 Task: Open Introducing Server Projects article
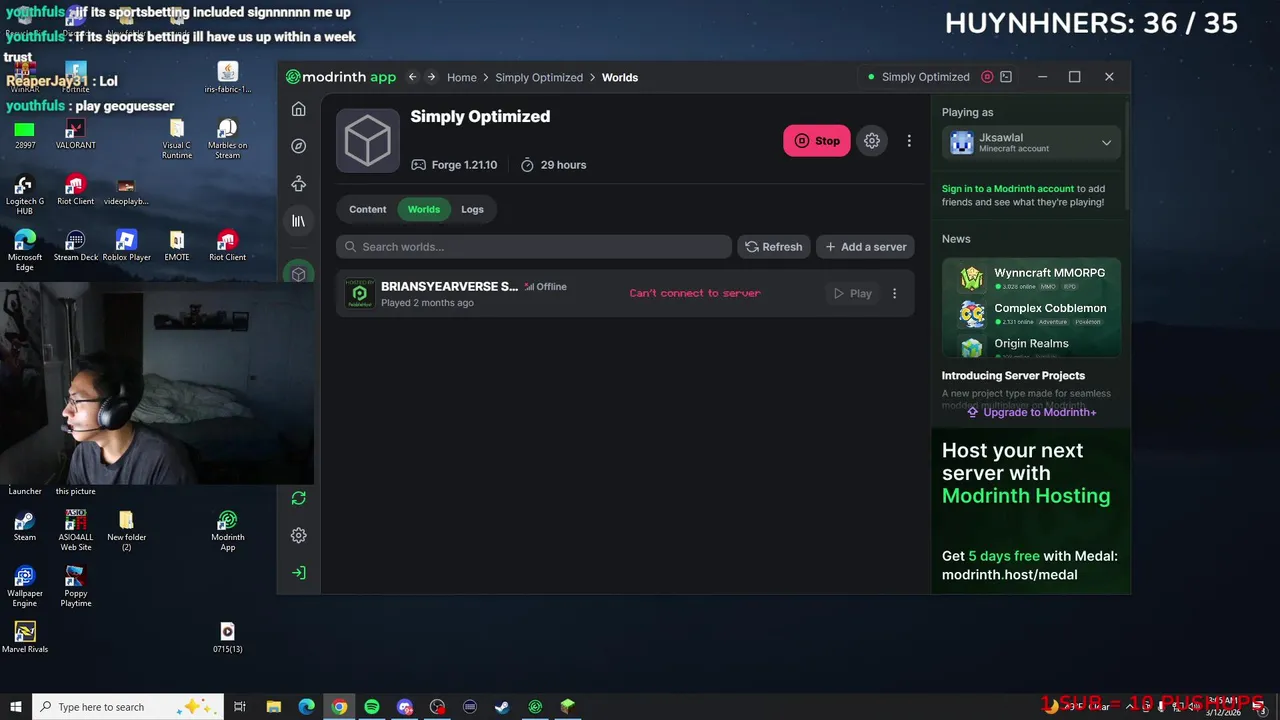(x=1013, y=376)
